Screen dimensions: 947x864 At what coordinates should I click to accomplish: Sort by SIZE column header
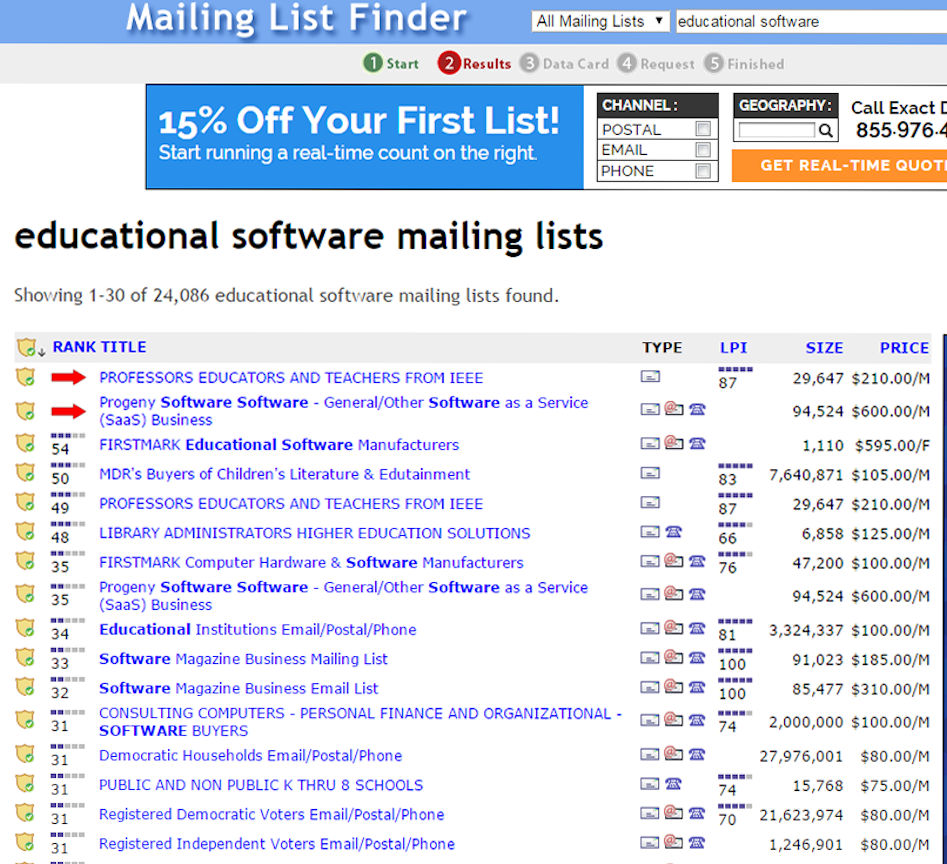pos(824,348)
